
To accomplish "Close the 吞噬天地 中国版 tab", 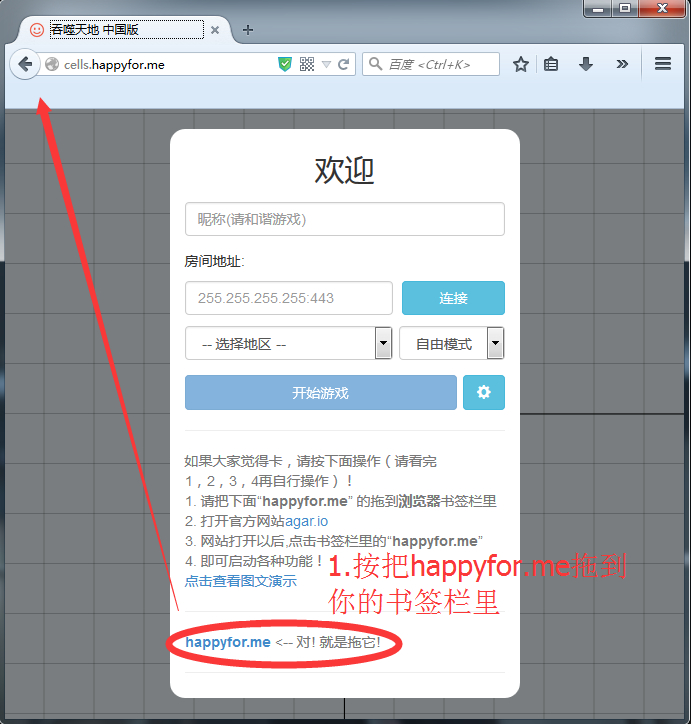I will [215, 30].
